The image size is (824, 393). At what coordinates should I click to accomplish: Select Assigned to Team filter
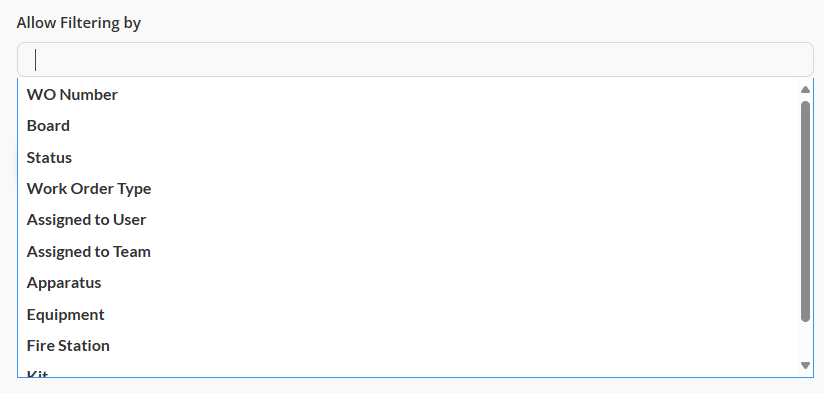[x=408, y=251]
